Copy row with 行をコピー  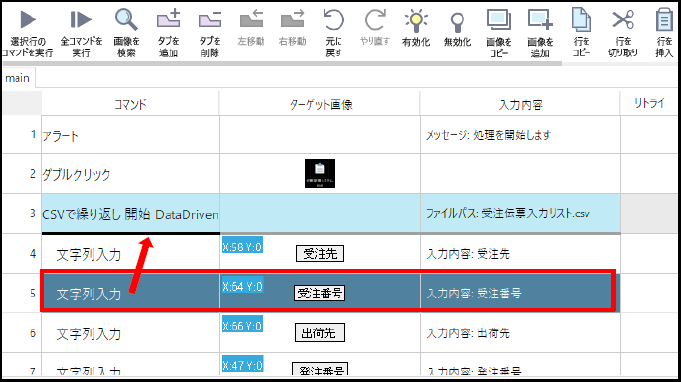(x=581, y=33)
